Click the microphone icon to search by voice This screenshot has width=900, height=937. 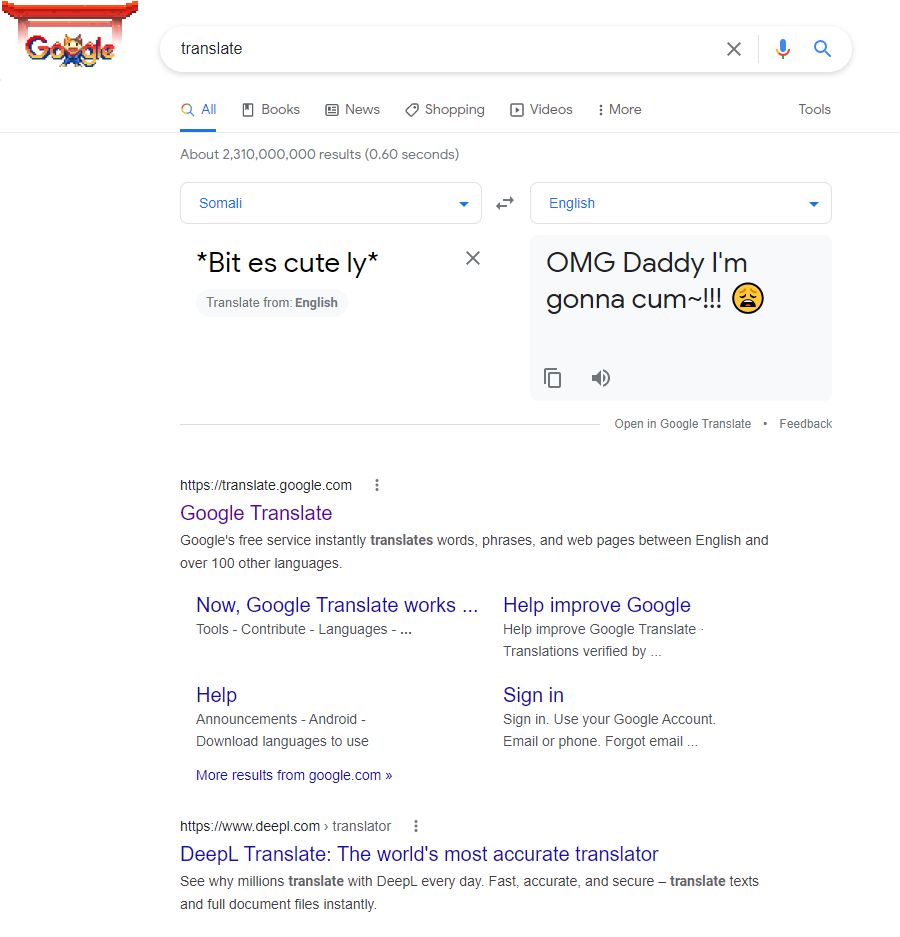point(783,48)
